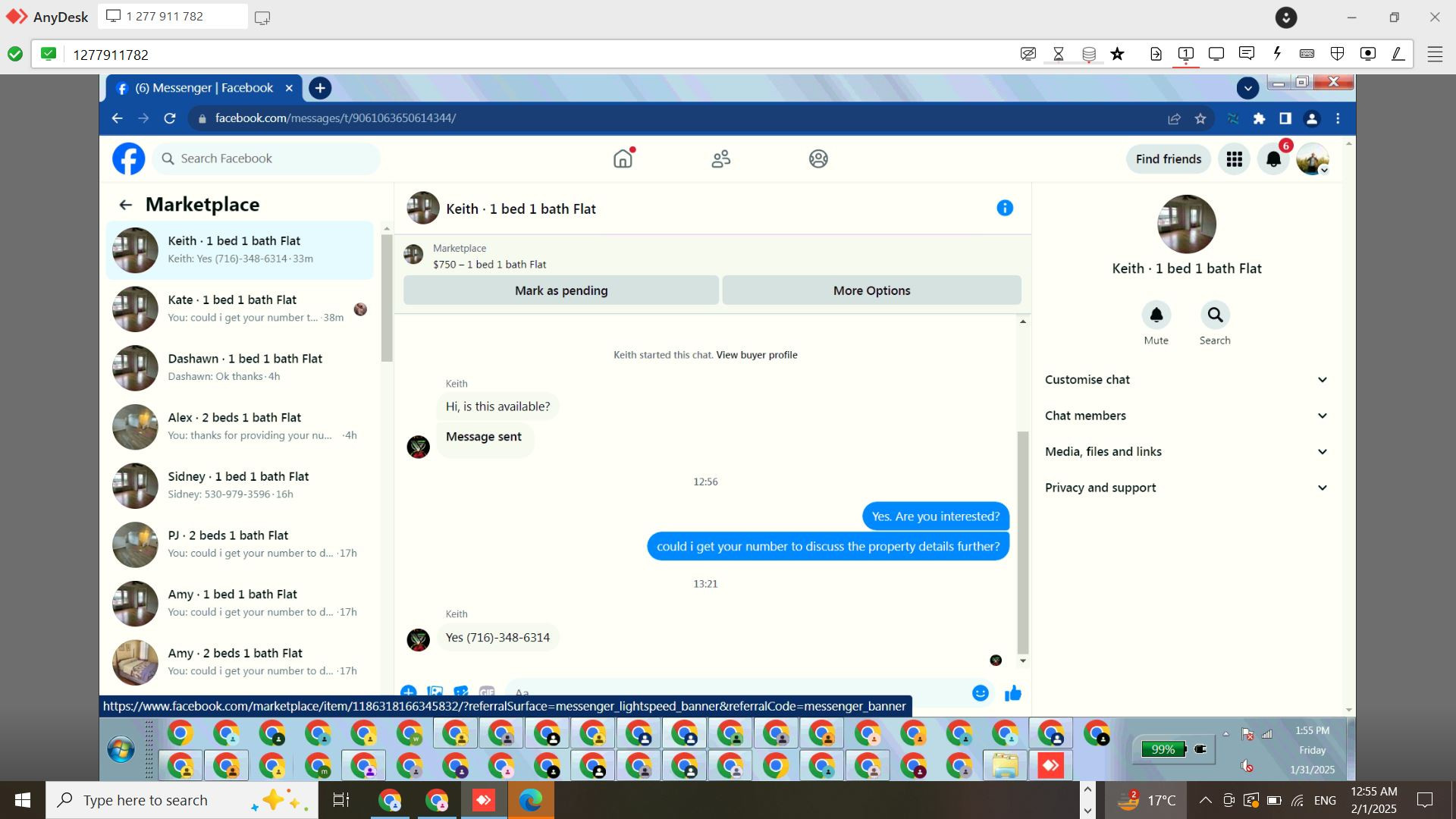Viewport: 1456px width, 819px height.
Task: Click the conversation information icon
Action: pos(1004,208)
